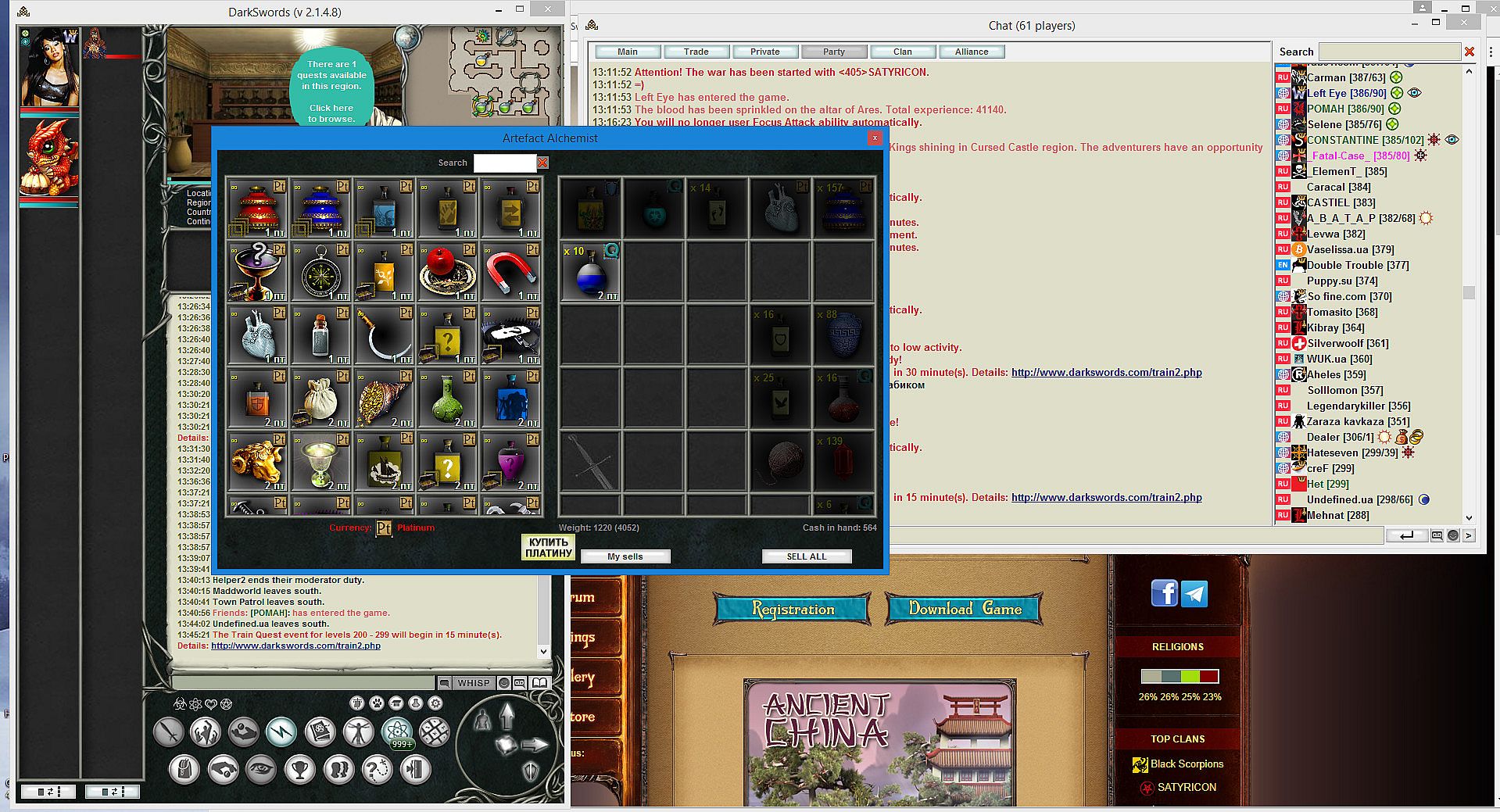Click the red dragon pet portrait
1500x812 pixels.
pos(49,156)
